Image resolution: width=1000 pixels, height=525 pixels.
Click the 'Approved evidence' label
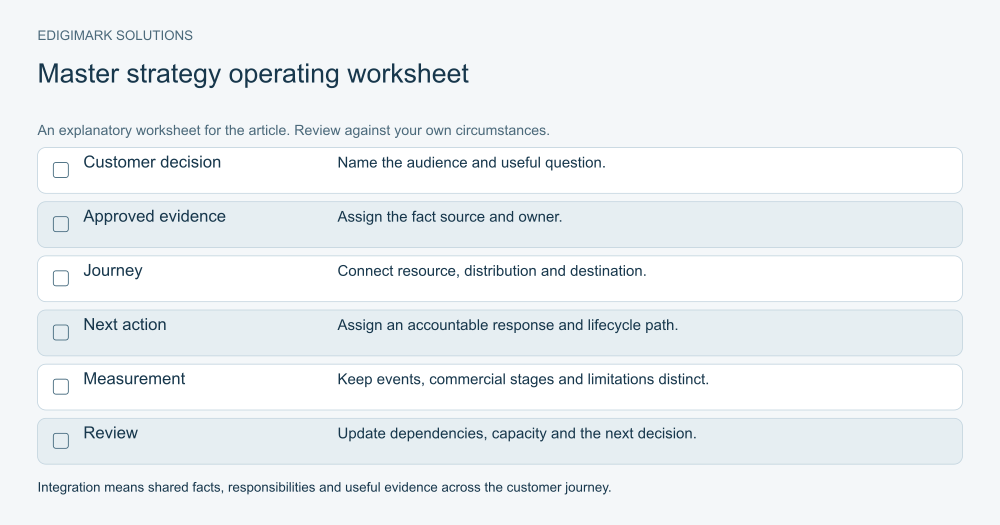[x=154, y=216]
